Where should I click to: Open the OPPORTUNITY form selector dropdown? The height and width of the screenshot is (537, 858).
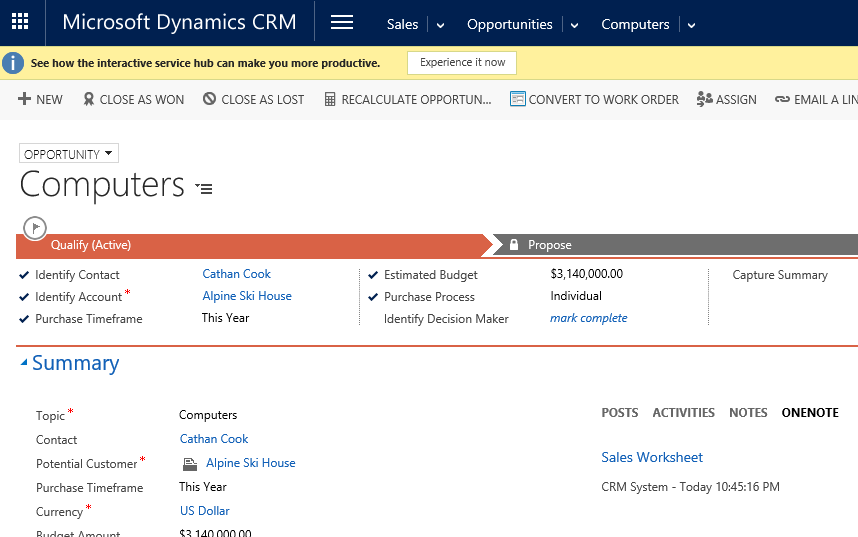[68, 154]
